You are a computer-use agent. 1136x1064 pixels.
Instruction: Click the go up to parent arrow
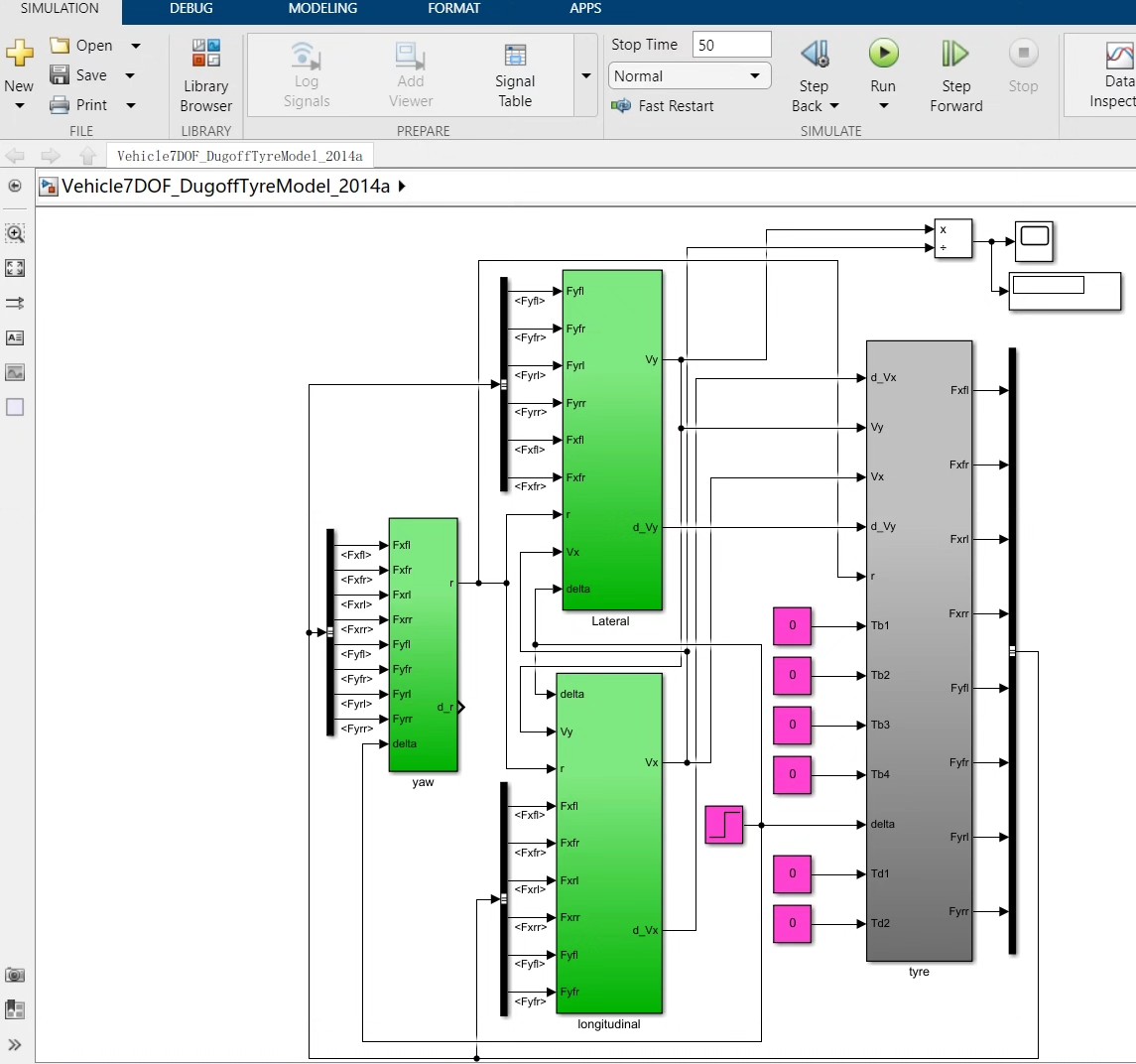(87, 156)
